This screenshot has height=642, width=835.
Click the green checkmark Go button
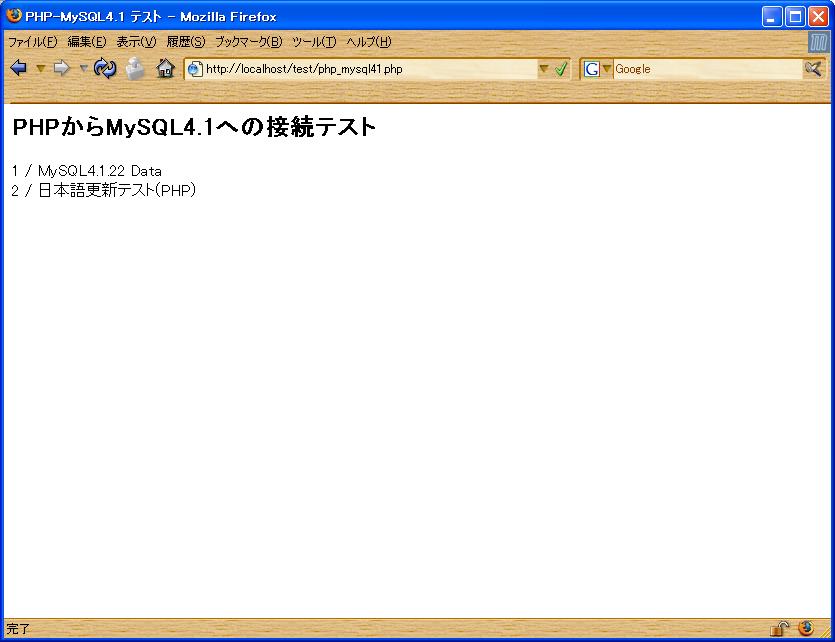[561, 69]
